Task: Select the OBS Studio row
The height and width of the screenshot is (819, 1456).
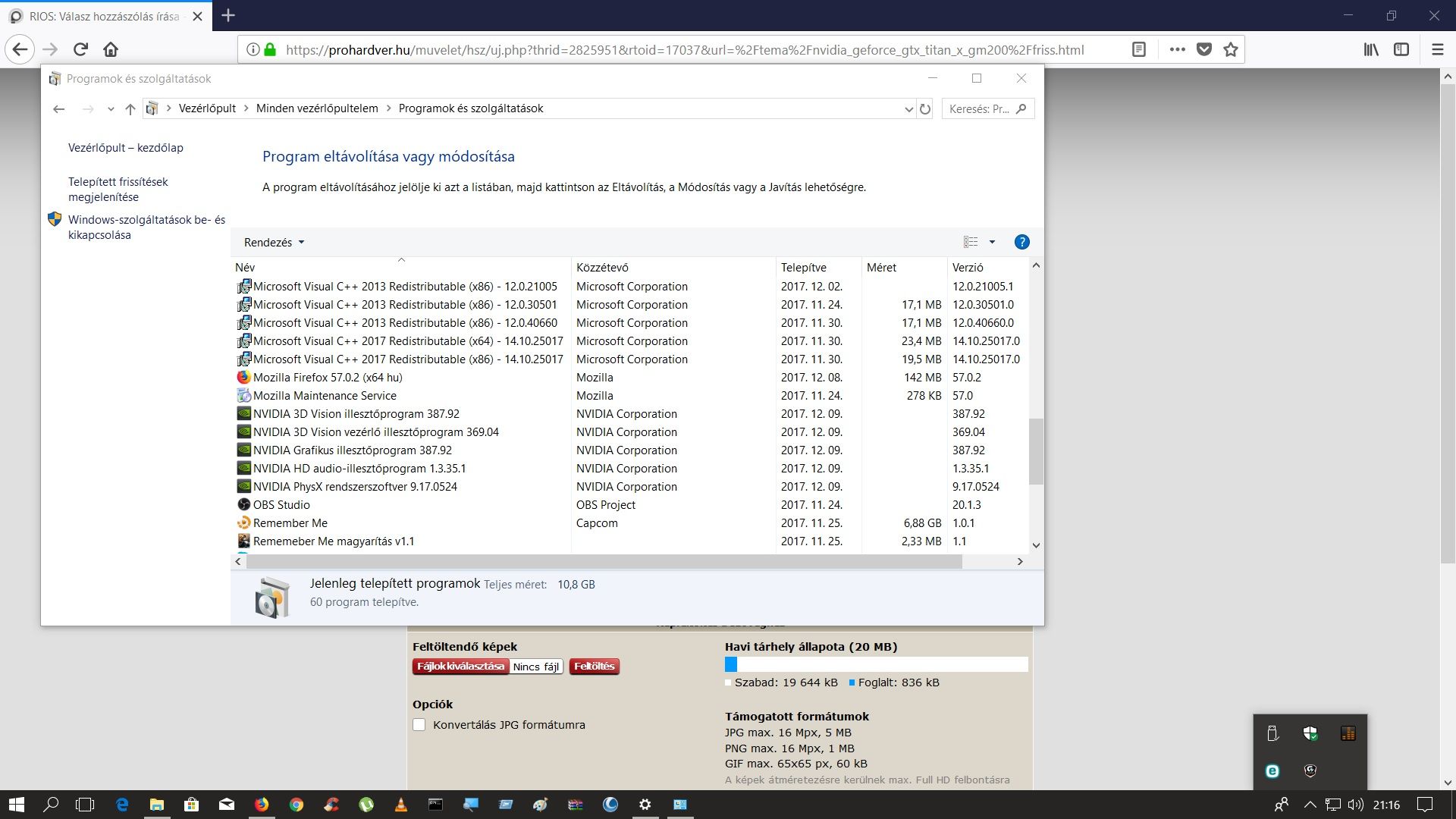Action: (x=629, y=505)
